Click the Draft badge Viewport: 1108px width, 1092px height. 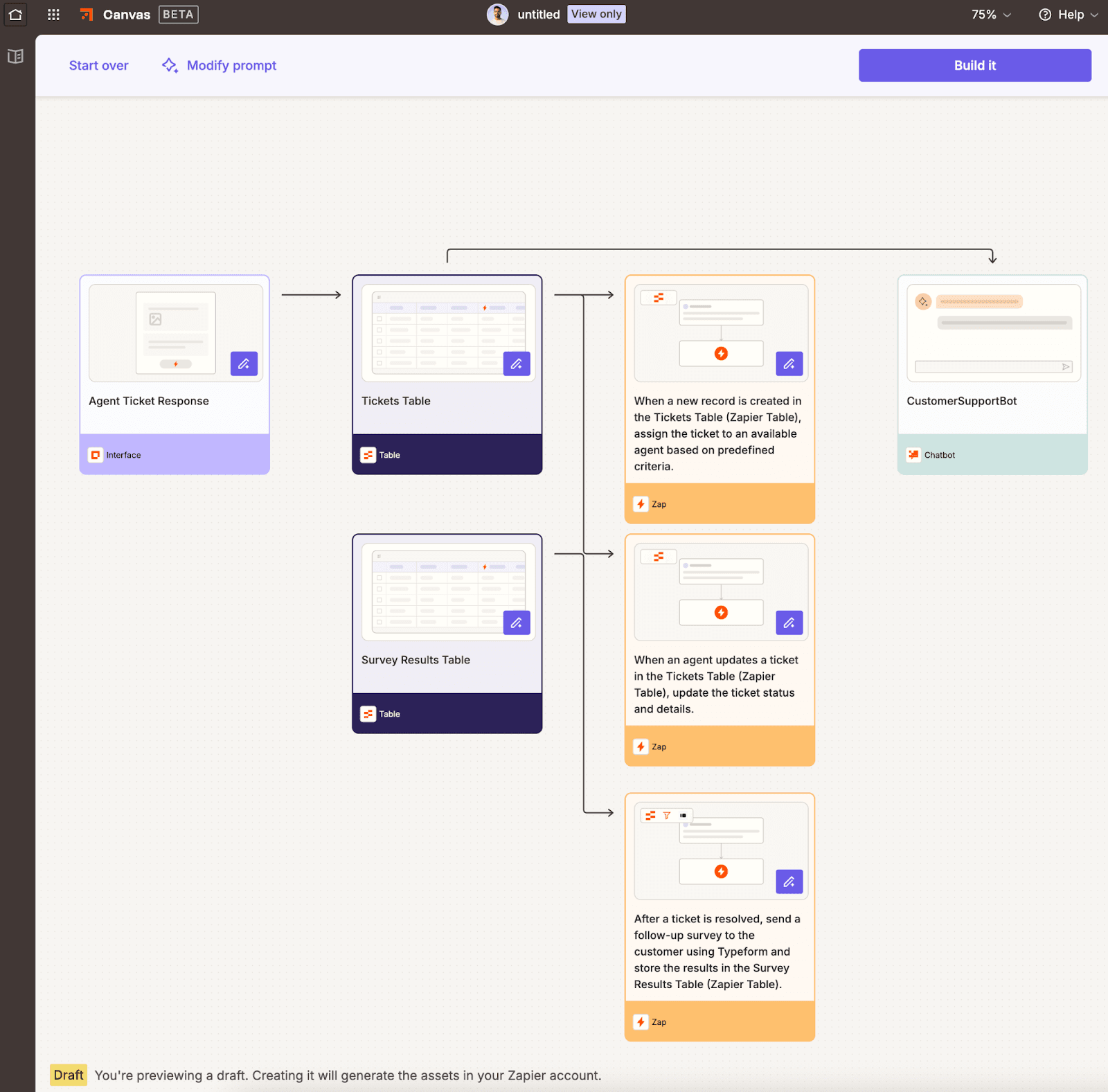pyautogui.click(x=69, y=1075)
